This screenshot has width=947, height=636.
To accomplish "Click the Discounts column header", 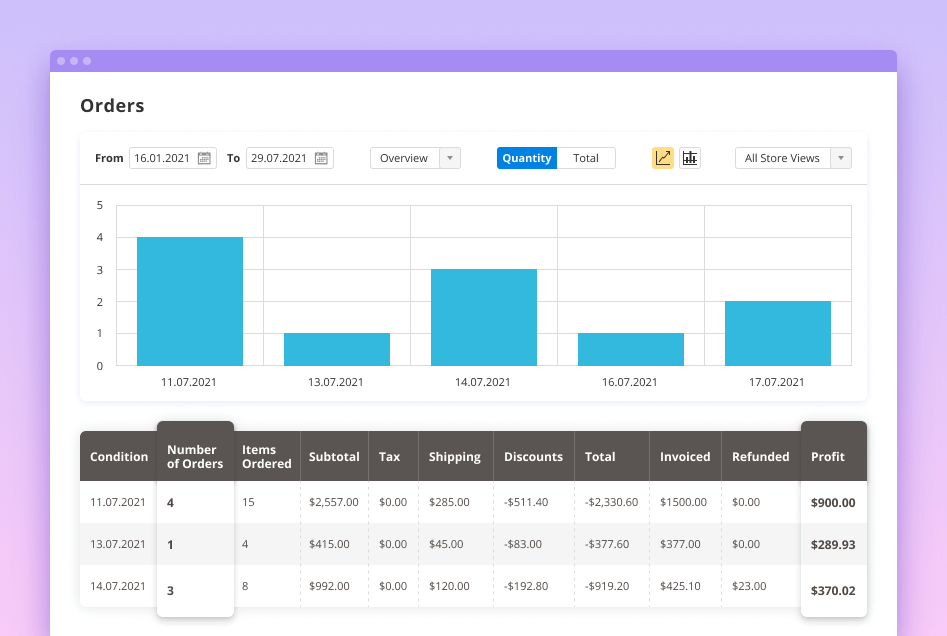I will (533, 457).
